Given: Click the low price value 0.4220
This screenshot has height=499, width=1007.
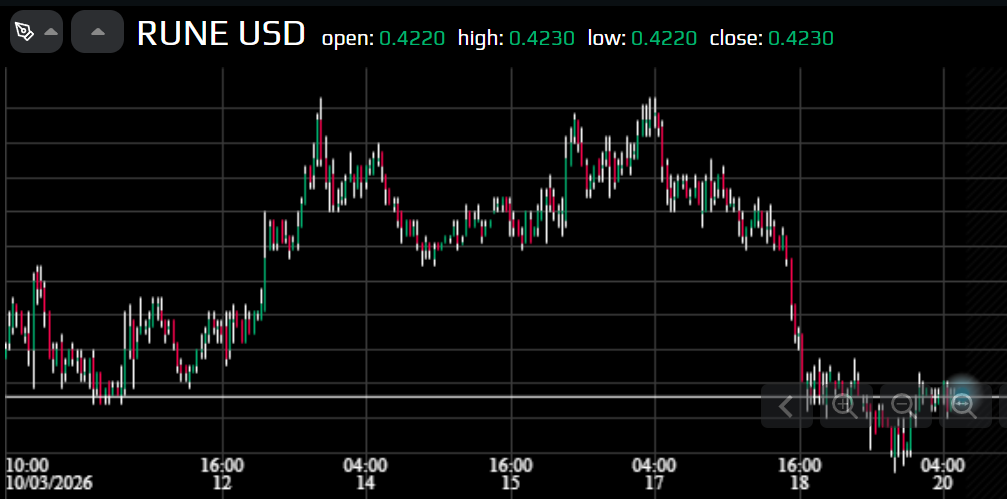Looking at the screenshot, I should click(x=664, y=39).
